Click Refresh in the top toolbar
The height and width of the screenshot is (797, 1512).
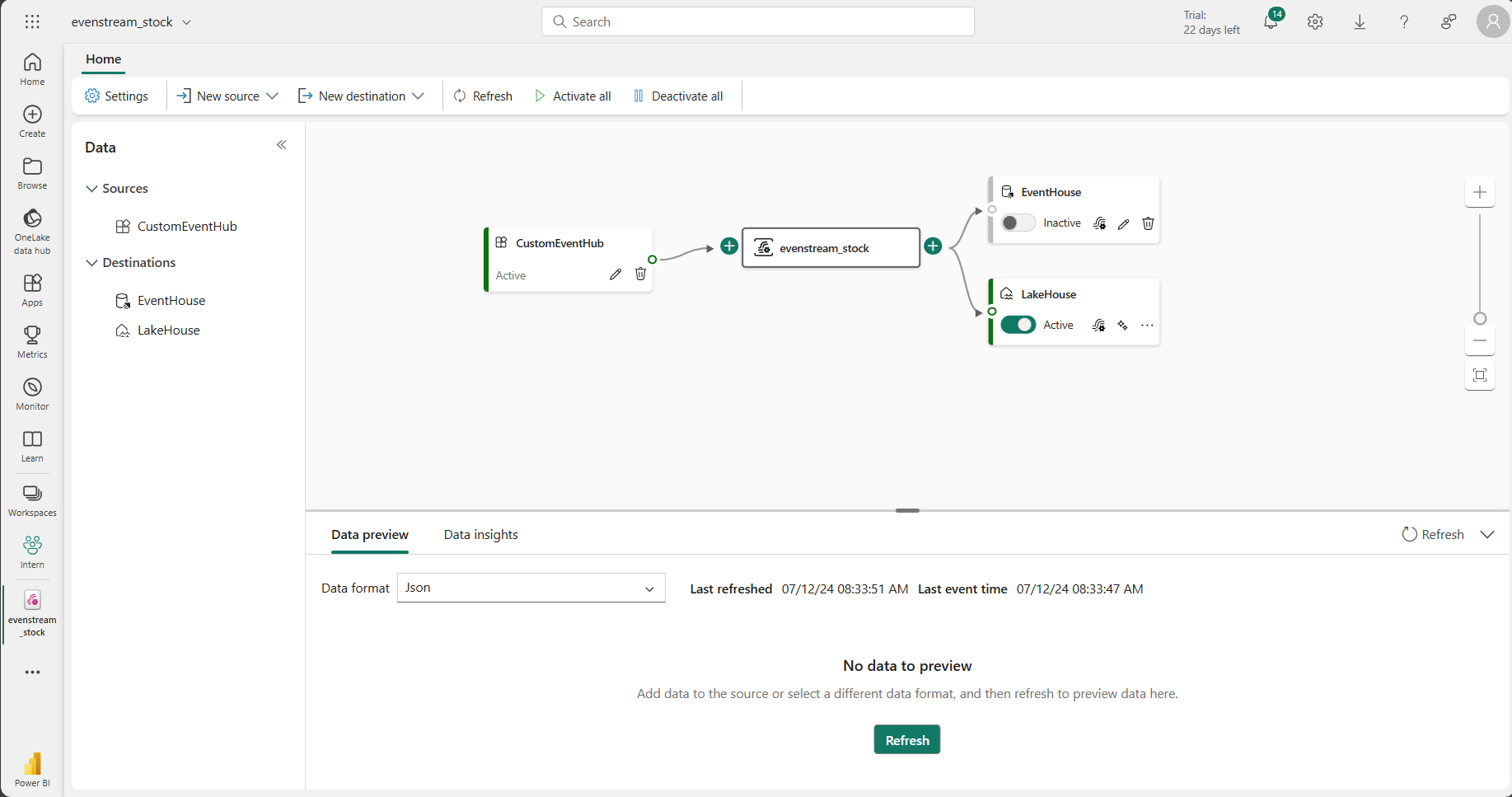pyautogui.click(x=483, y=96)
